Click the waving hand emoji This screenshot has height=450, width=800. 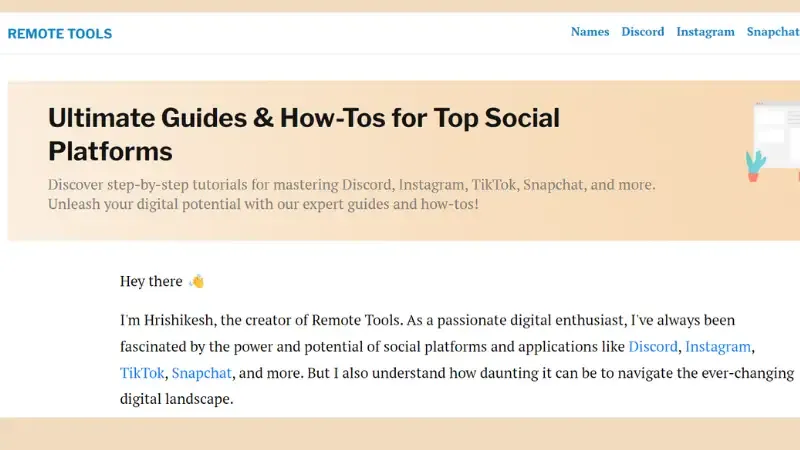point(196,281)
